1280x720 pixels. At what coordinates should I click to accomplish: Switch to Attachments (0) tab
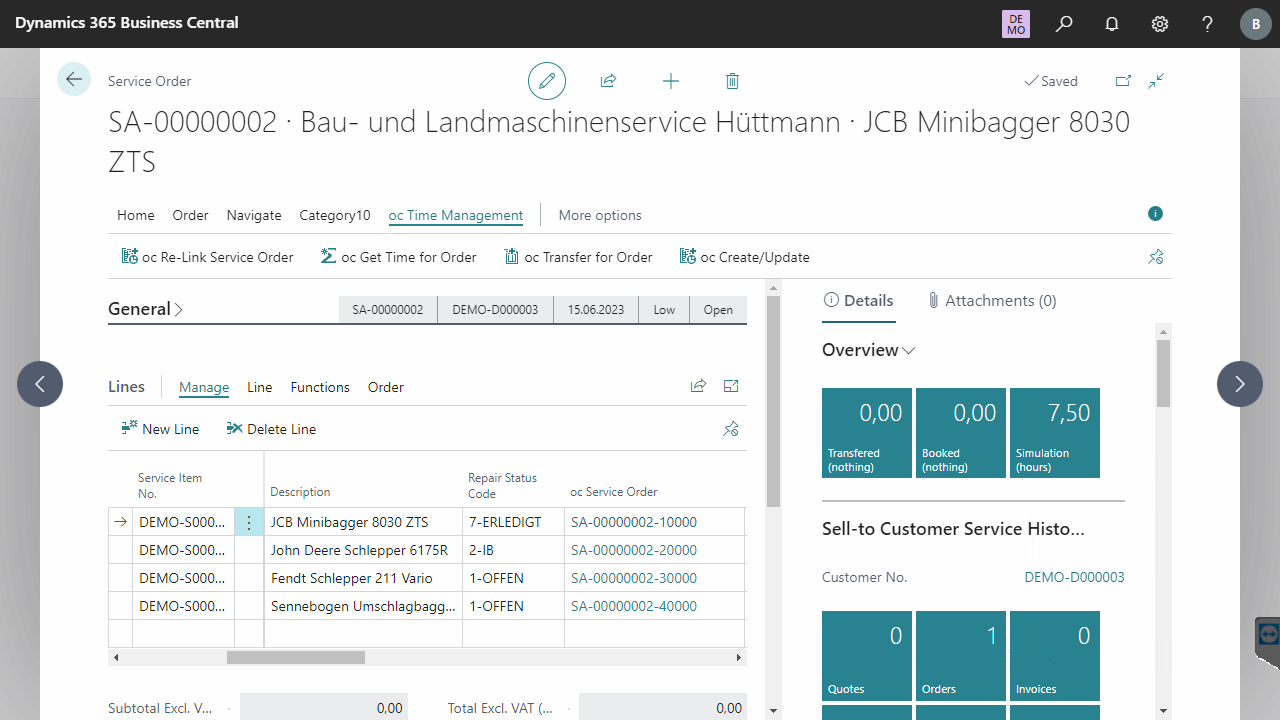[x=991, y=300]
